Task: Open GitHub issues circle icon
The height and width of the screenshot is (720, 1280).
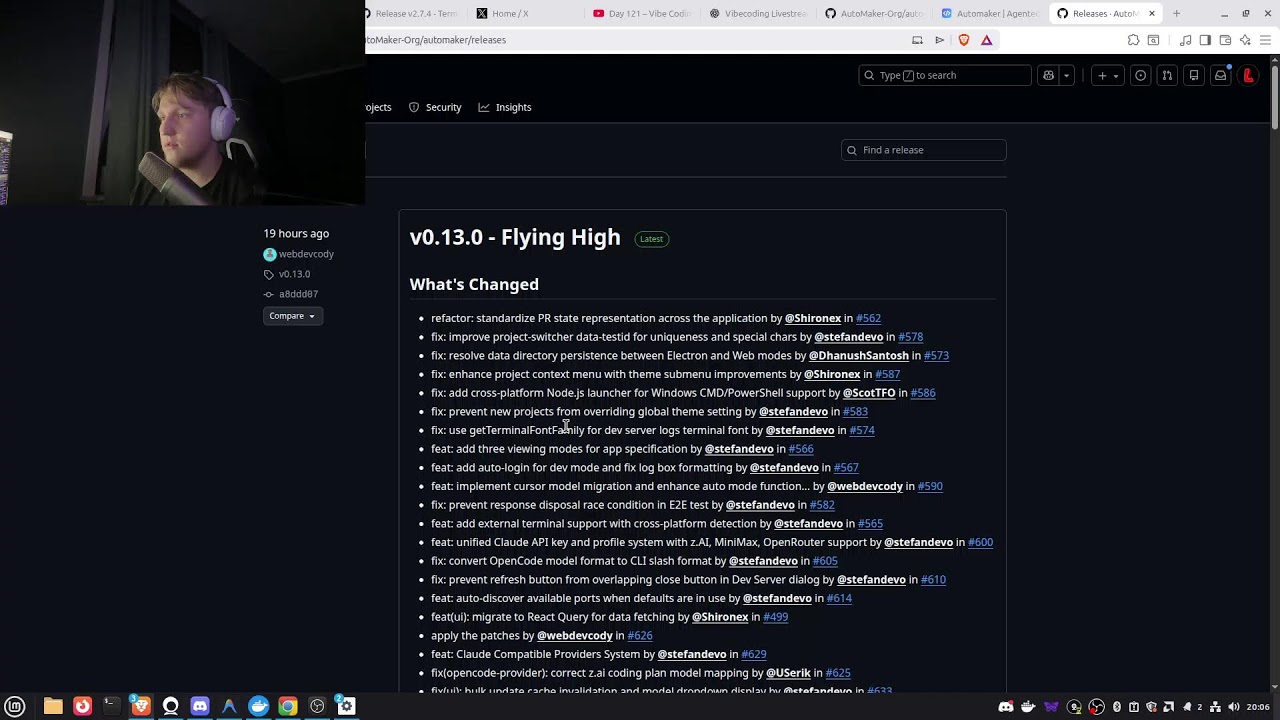Action: pos(1140,75)
